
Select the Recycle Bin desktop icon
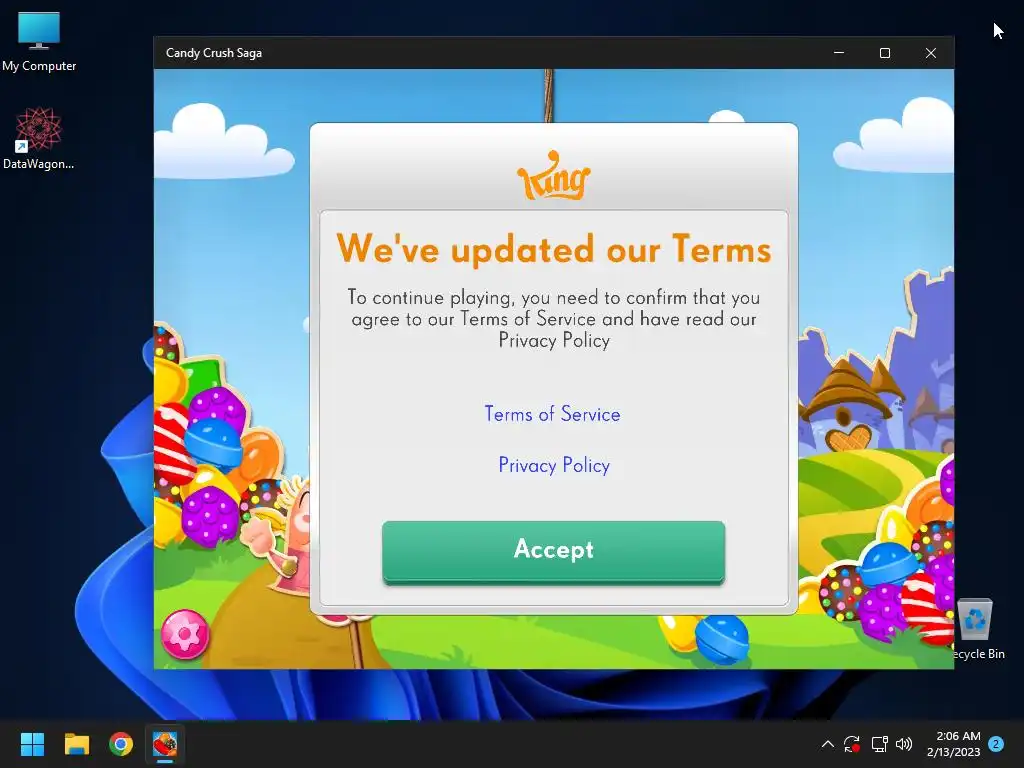[977, 630]
